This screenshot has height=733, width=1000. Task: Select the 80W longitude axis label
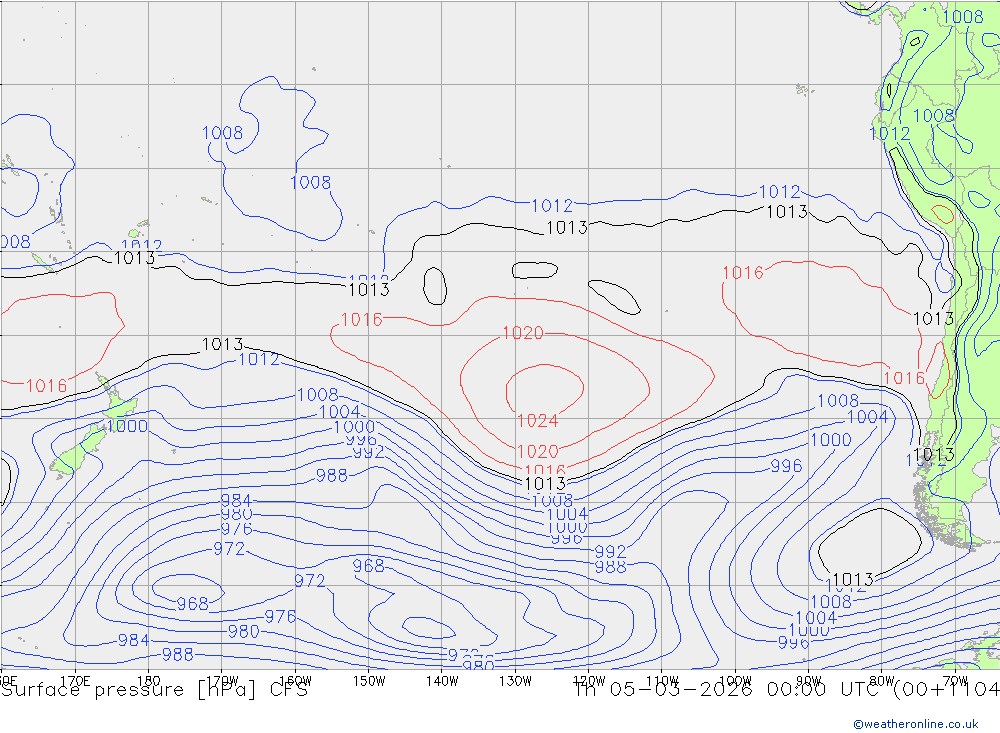pyautogui.click(x=882, y=681)
